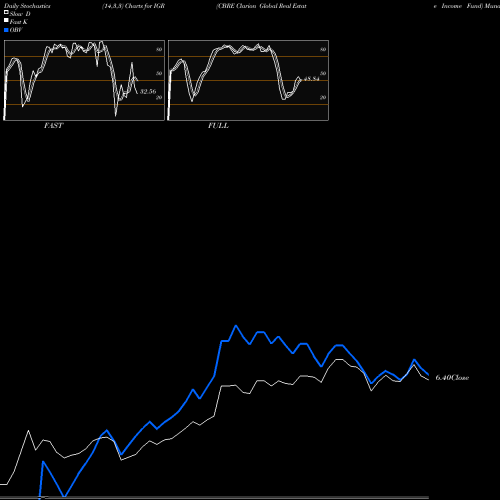Click the 'CBRE Clarion Global Real Estat' title
The image size is (500, 500).
click(261, 6)
